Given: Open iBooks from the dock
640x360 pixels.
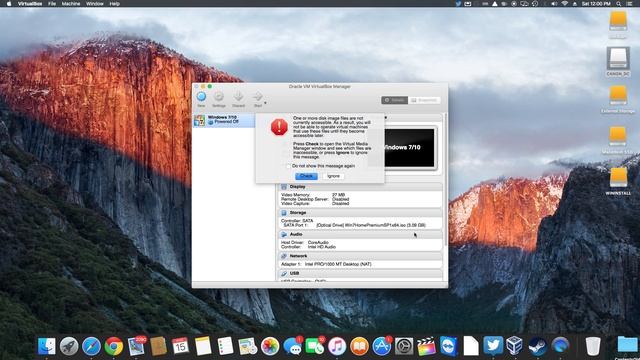Looking at the screenshot, I should (359, 346).
